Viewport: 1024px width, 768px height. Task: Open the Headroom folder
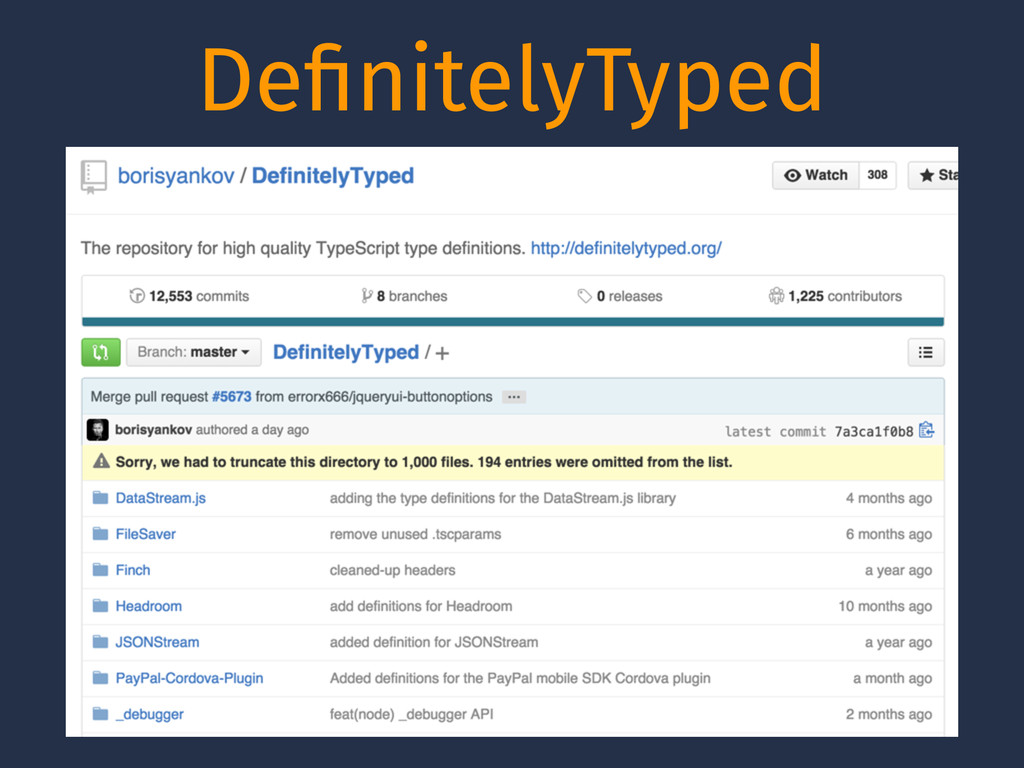pos(148,606)
